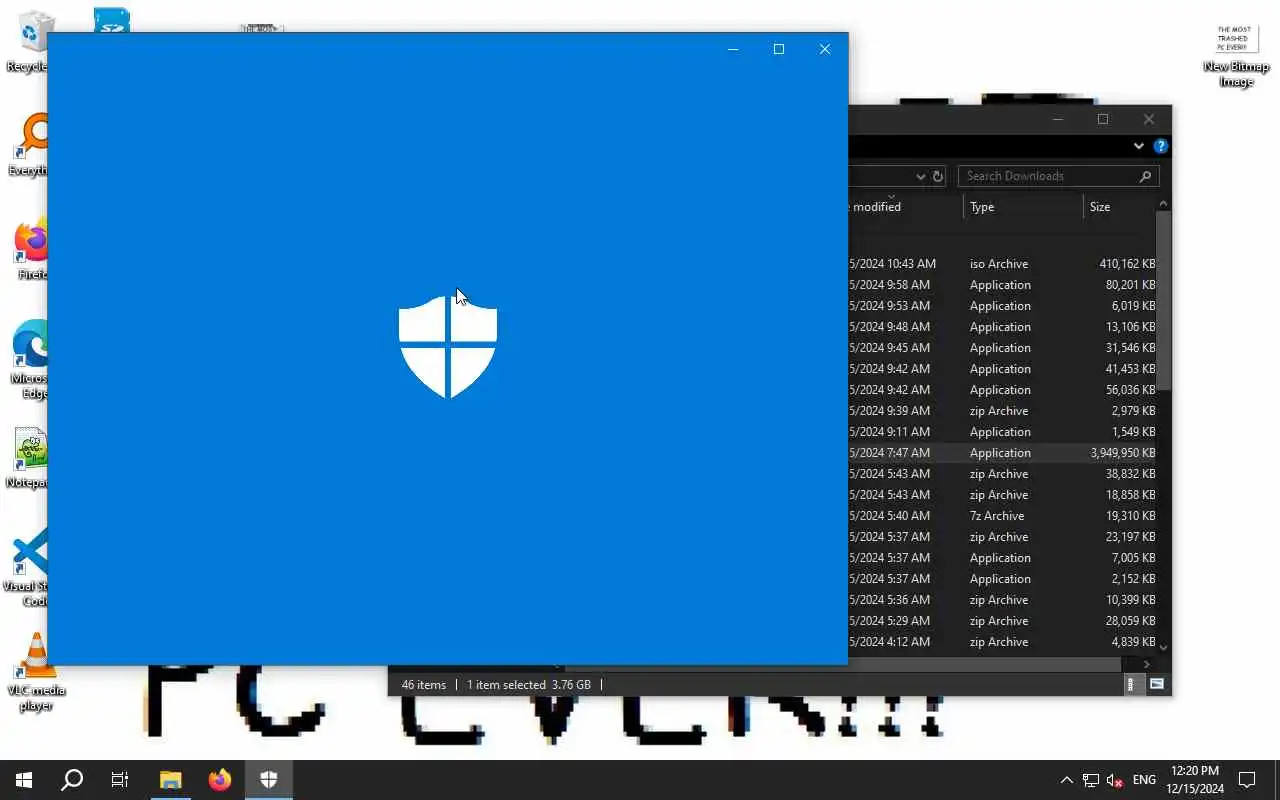Select the file sized 28,059 KB

(1002, 621)
